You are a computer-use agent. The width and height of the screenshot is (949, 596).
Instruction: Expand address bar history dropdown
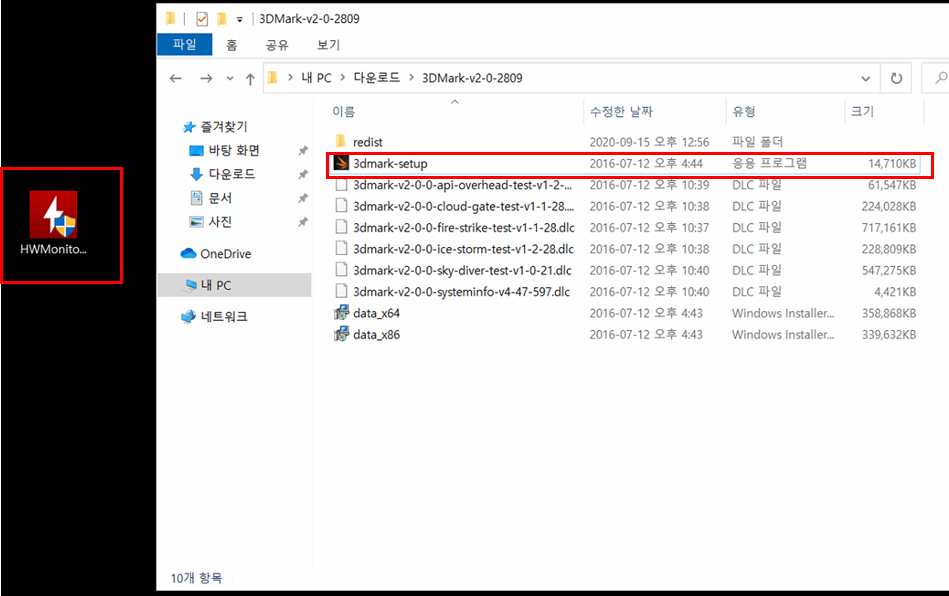click(x=865, y=78)
